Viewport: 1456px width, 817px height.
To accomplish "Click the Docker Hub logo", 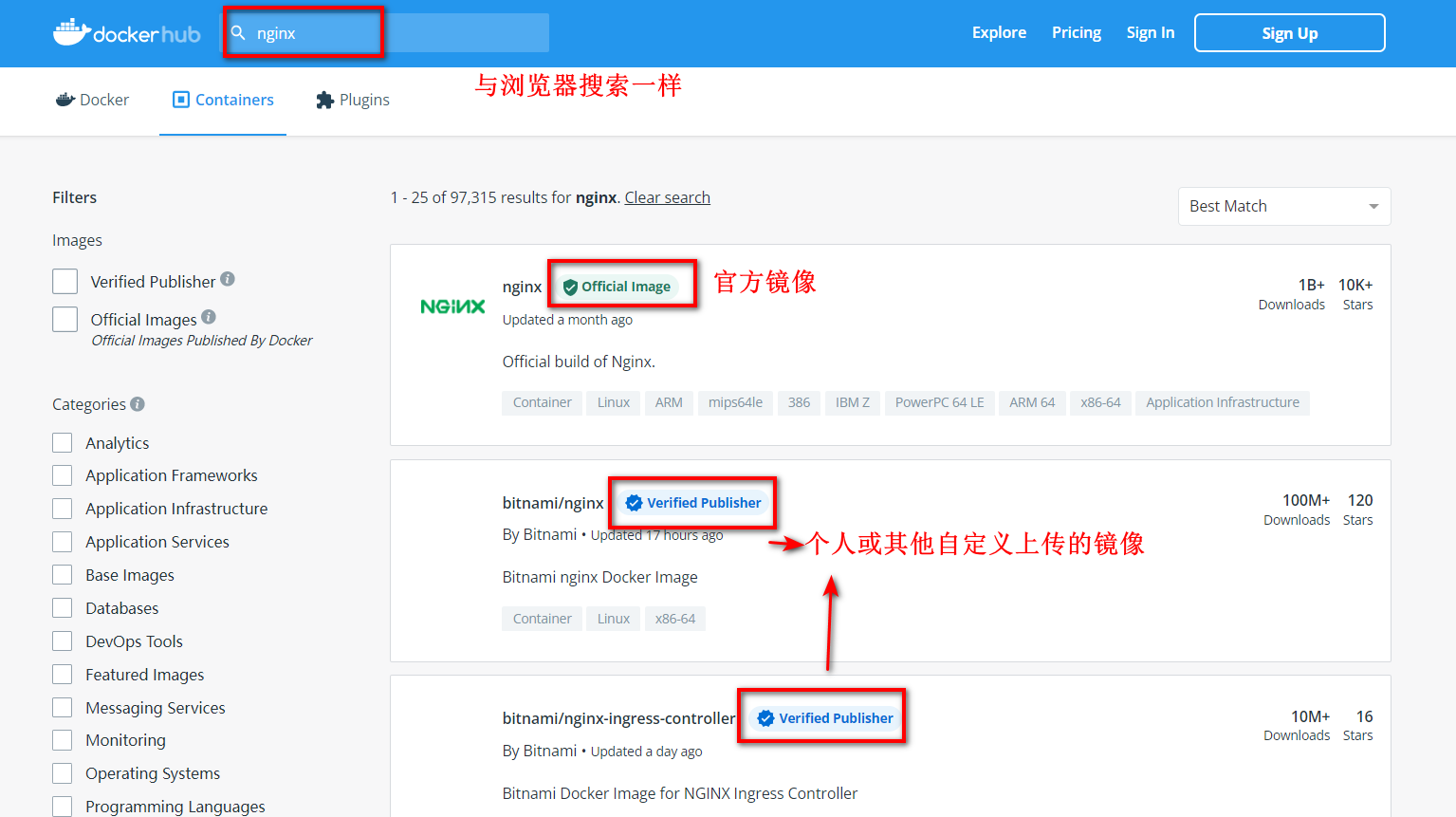I will [x=127, y=33].
